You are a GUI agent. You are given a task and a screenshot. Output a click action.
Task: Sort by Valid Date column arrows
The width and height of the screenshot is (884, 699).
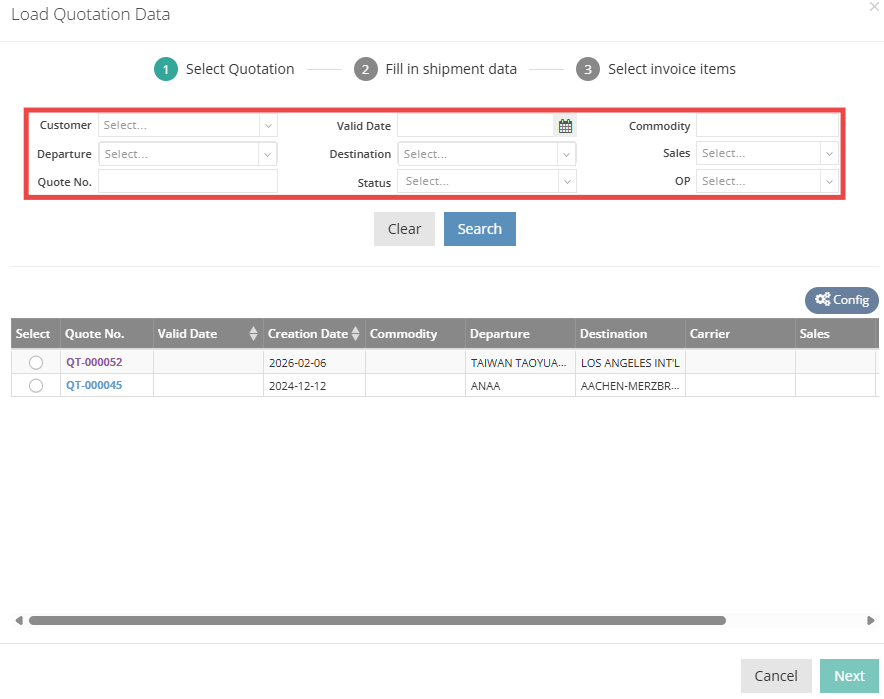click(x=253, y=334)
